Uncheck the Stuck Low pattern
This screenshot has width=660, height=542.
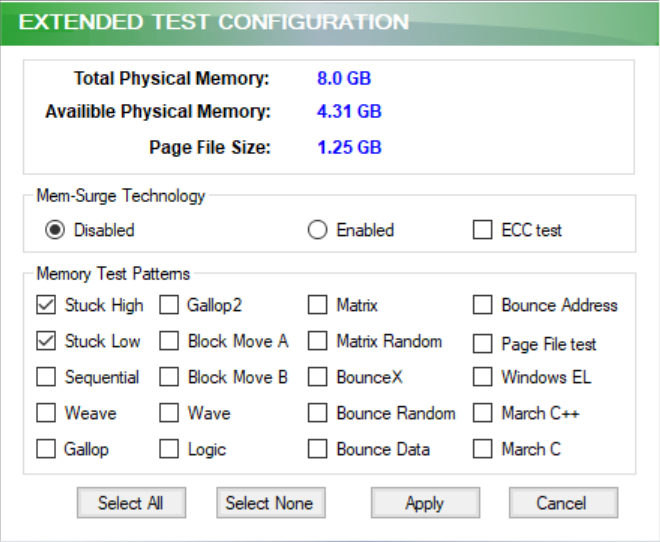pyautogui.click(x=46, y=341)
